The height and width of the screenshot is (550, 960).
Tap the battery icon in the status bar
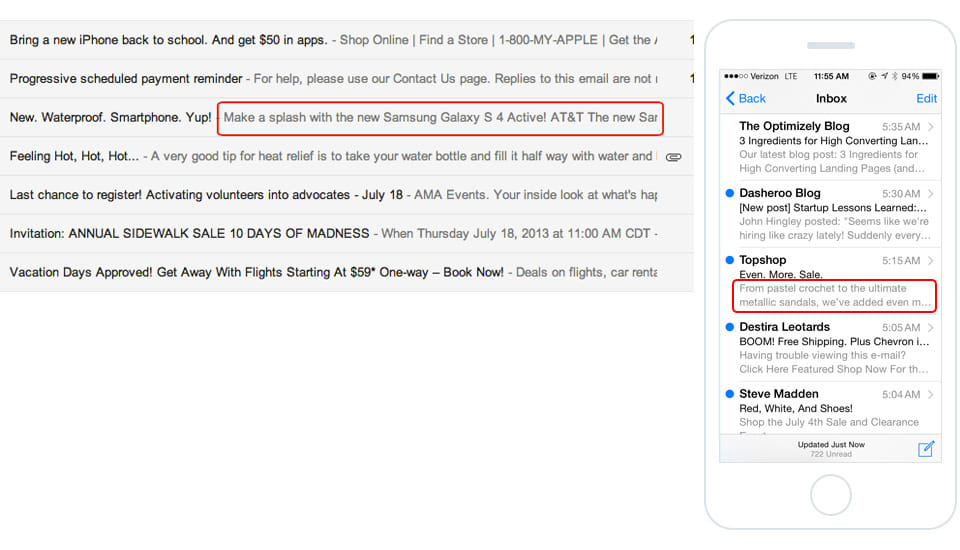click(930, 76)
